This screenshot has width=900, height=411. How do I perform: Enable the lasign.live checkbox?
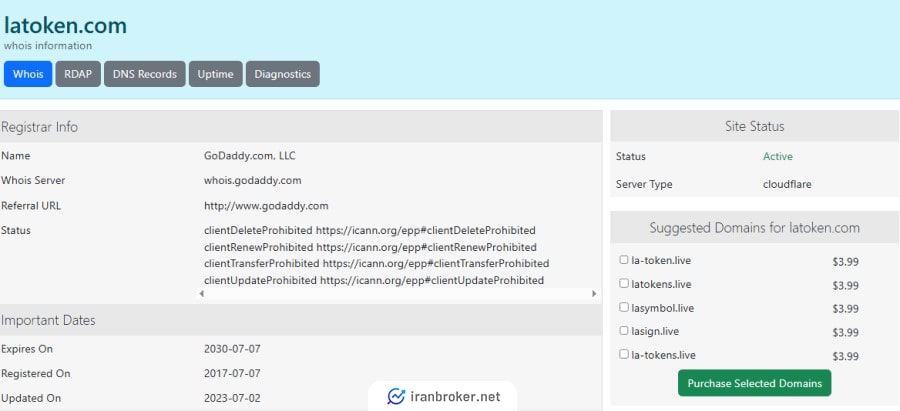click(624, 331)
